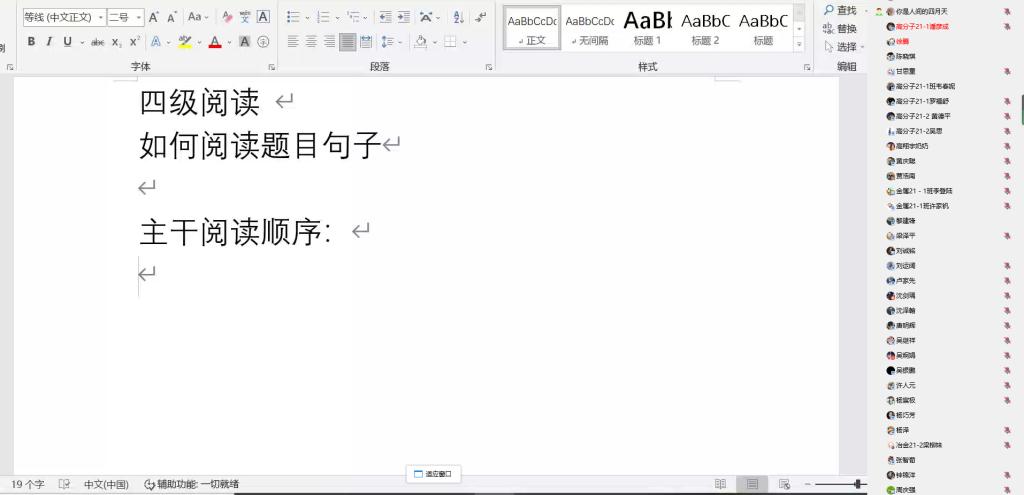Click the clear all formatting icon
Screen dimensions: 1024x495
(227, 17)
